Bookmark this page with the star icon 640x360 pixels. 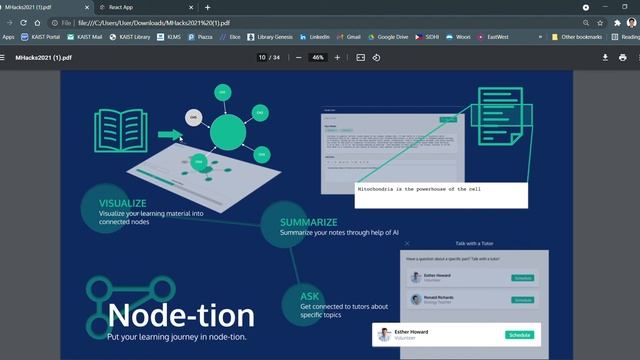tap(600, 23)
